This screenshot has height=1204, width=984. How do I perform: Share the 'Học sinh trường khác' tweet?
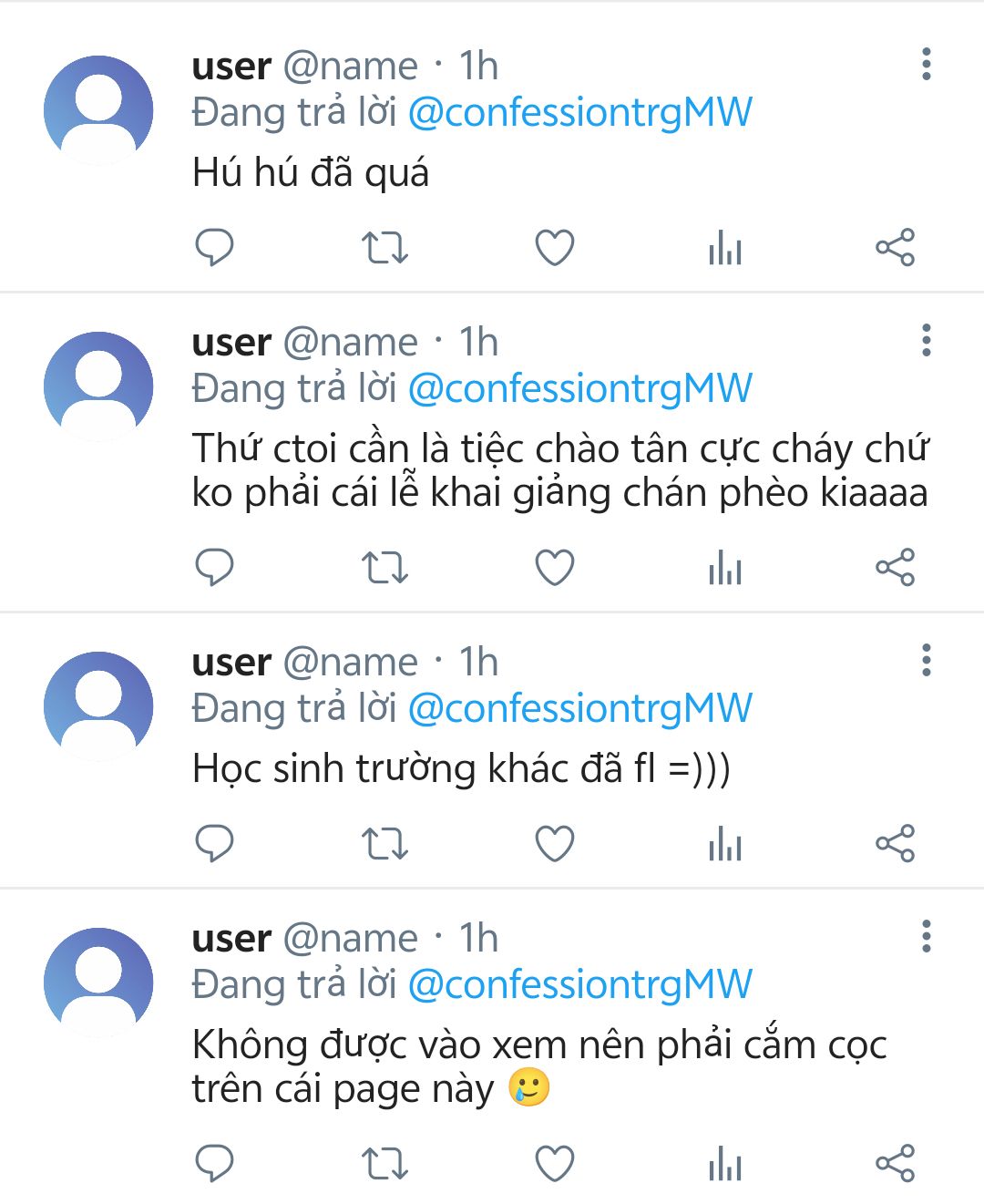pyautogui.click(x=895, y=843)
